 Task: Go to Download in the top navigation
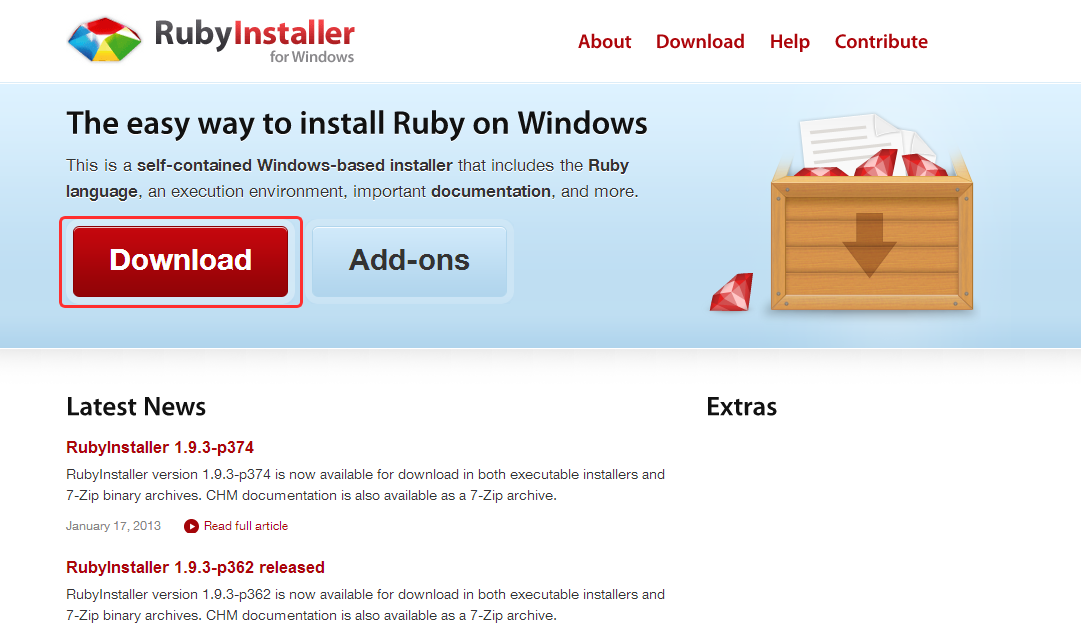click(x=700, y=42)
